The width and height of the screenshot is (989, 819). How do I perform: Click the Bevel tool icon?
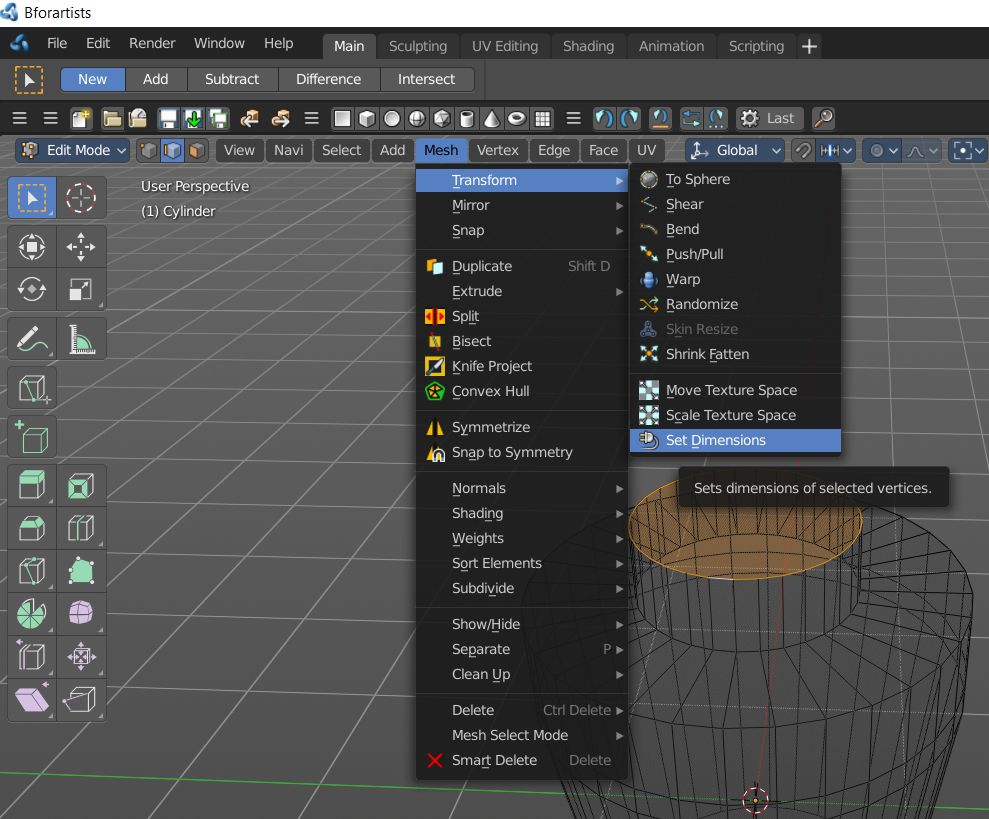click(x=32, y=528)
